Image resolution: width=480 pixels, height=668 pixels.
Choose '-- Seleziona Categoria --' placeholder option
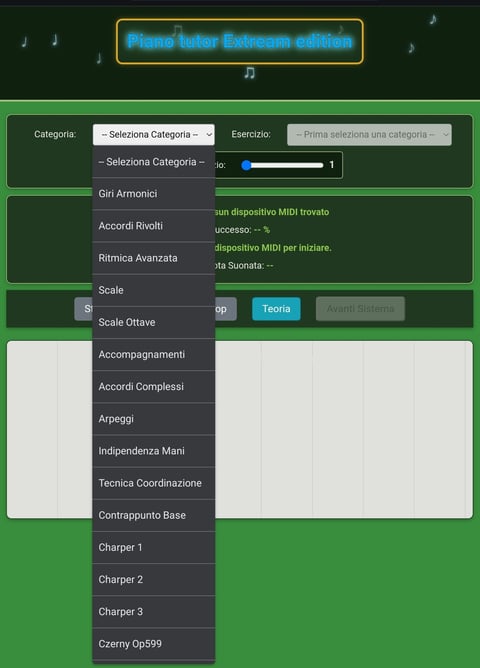(153, 162)
